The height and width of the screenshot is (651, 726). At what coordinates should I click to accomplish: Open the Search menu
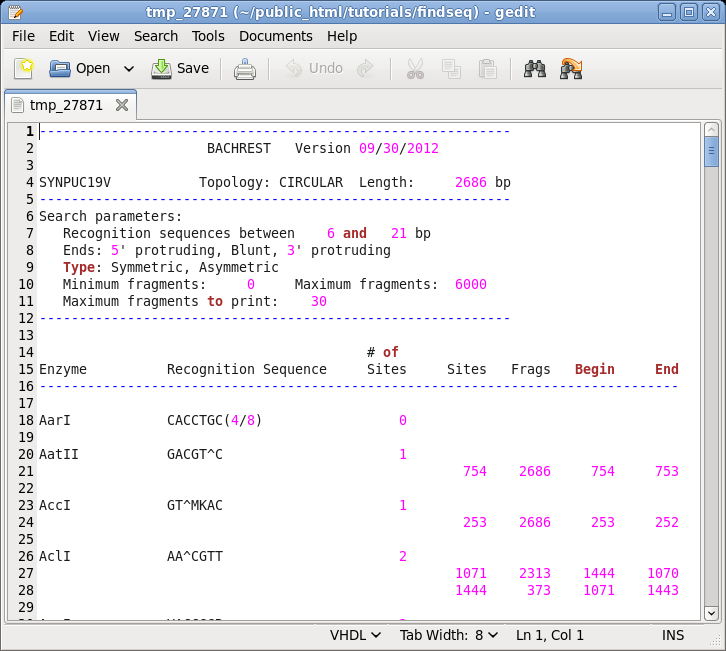point(156,36)
